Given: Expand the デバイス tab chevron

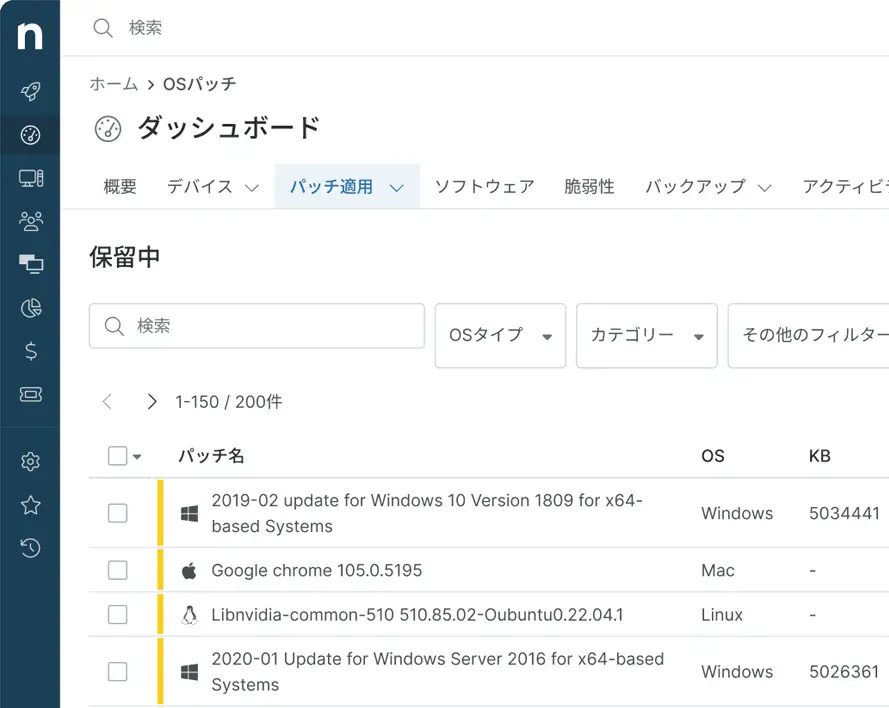Looking at the screenshot, I should [x=252, y=188].
